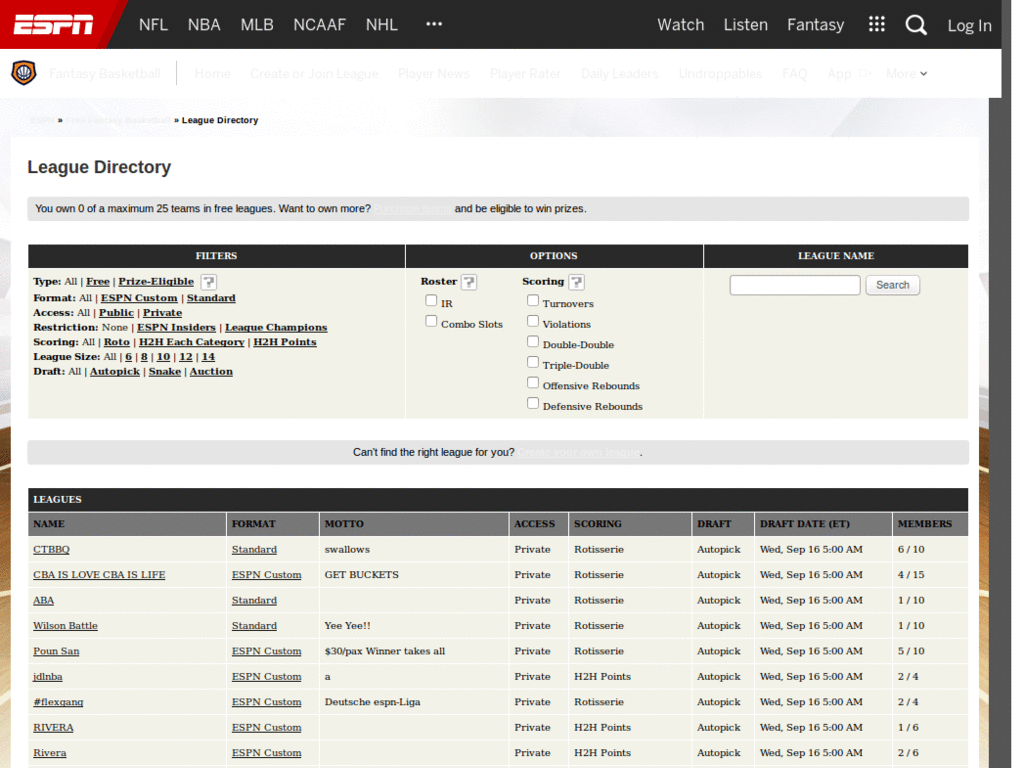Open the MLB menu
Image resolution: width=1024 pixels, height=768 pixels.
[257, 25]
